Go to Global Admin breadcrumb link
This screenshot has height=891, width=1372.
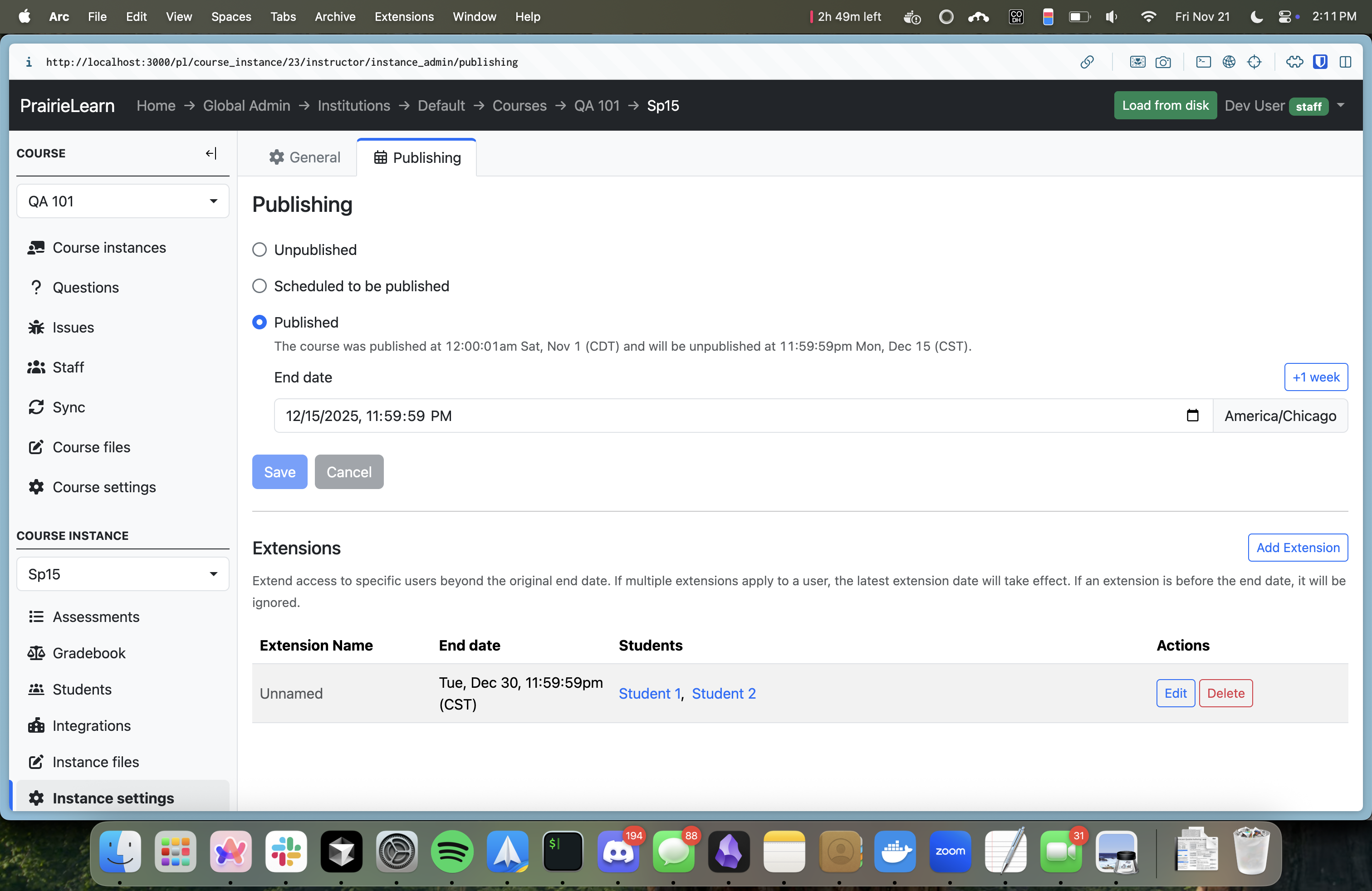click(246, 105)
